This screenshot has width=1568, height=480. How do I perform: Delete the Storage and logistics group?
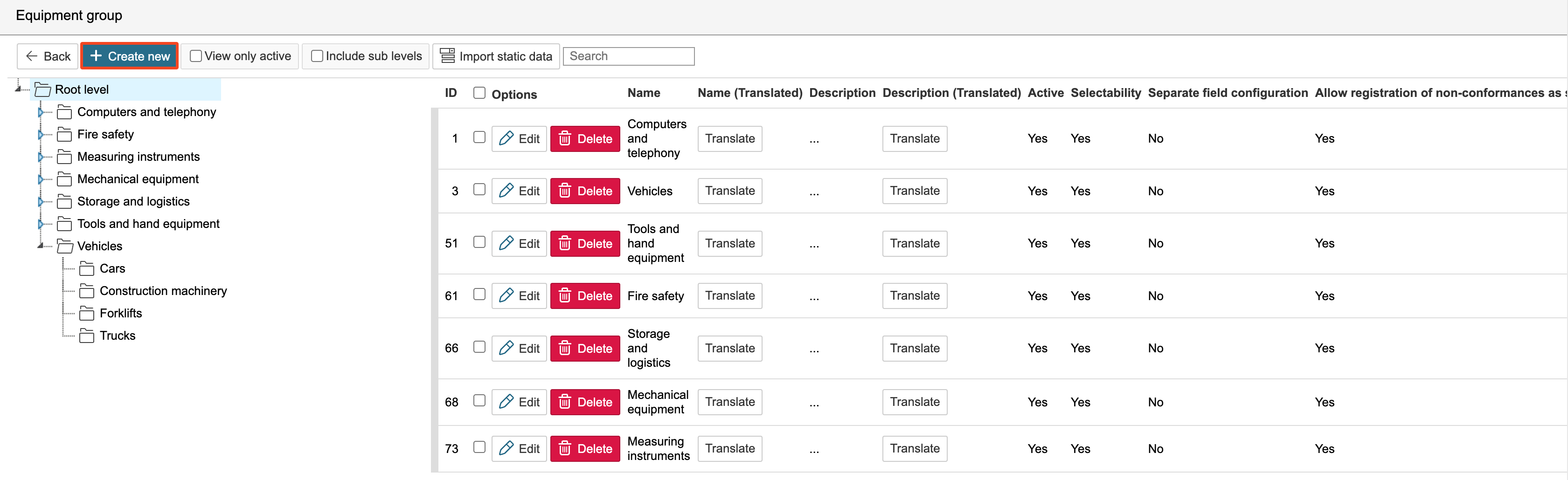tap(585, 349)
